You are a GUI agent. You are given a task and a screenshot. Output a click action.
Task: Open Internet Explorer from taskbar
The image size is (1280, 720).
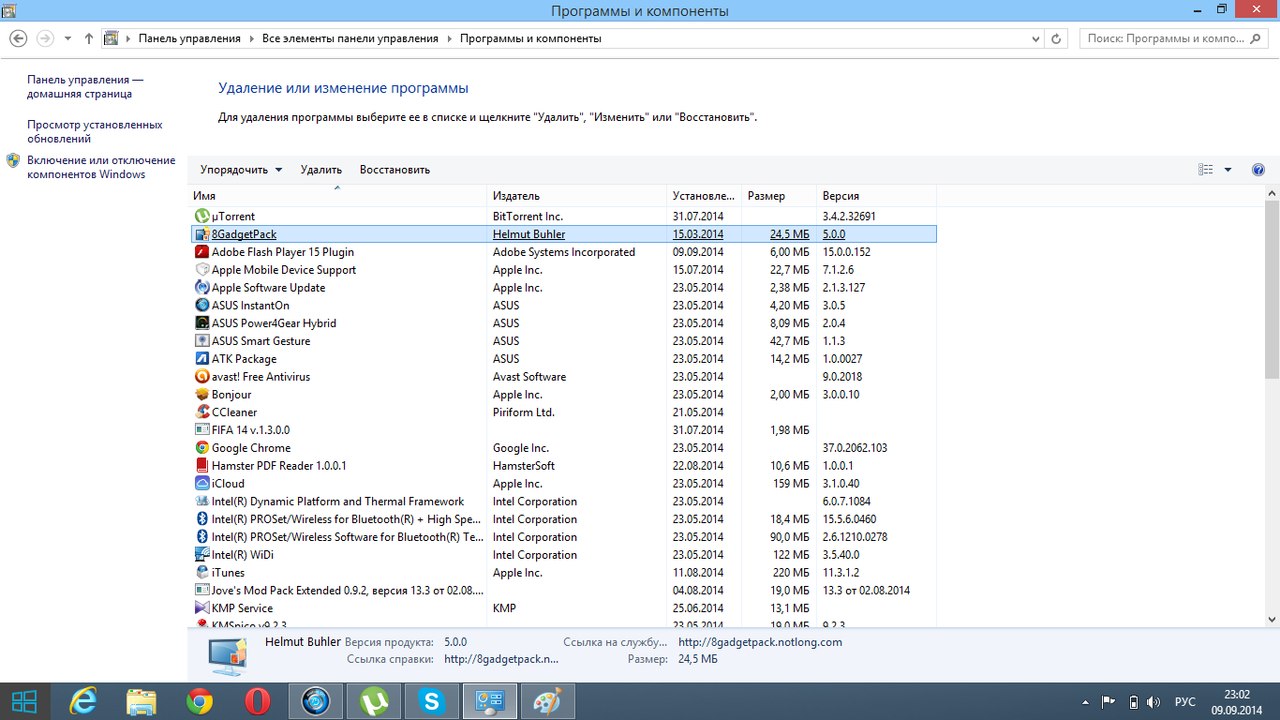pyautogui.click(x=83, y=701)
